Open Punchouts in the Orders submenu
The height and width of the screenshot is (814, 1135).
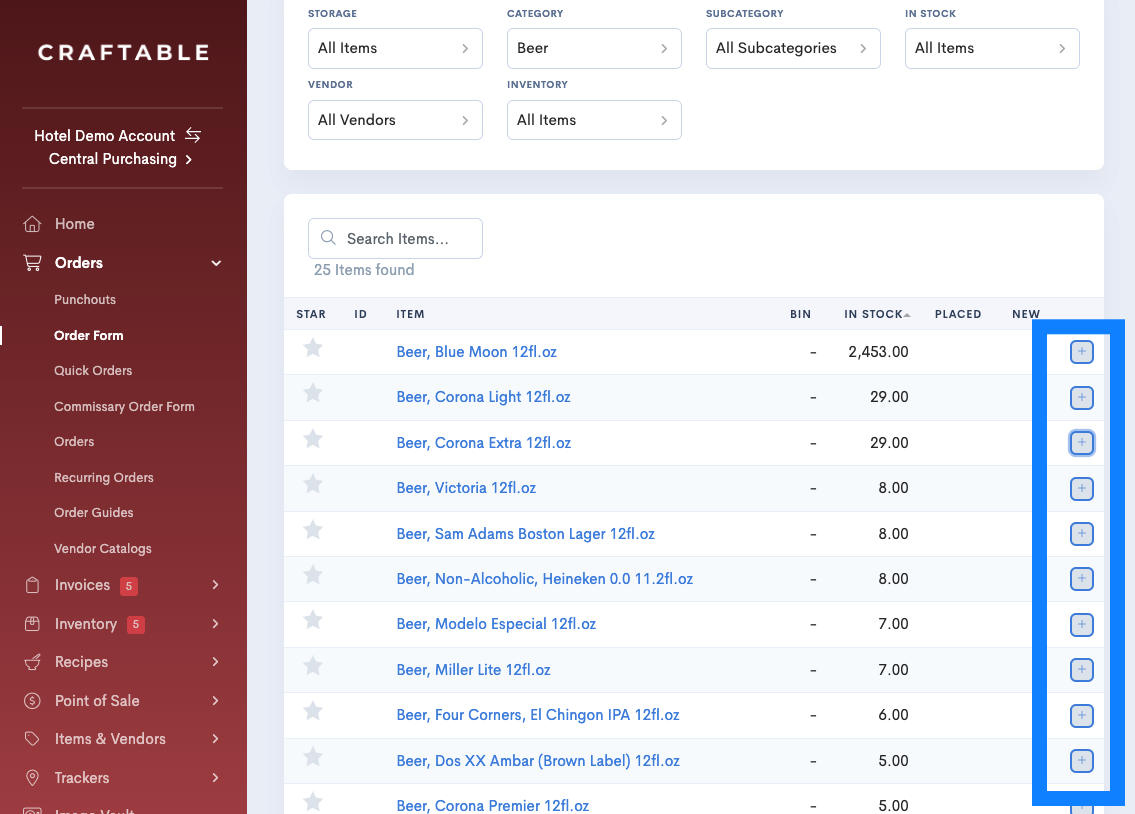(x=85, y=300)
